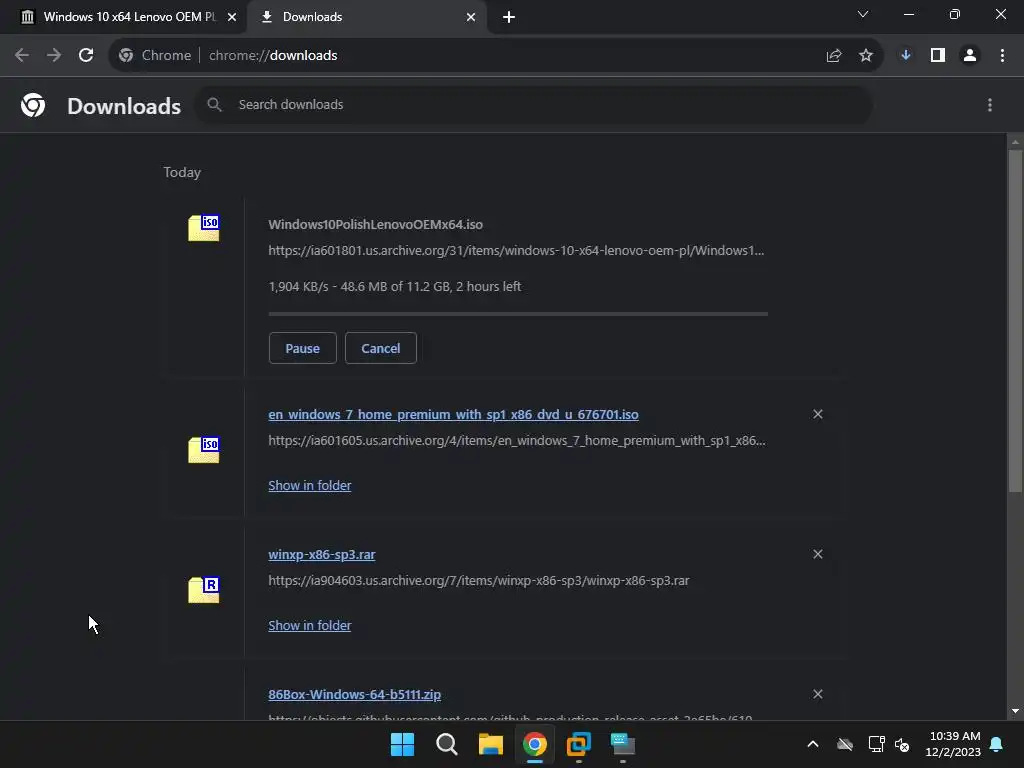Open the notification bell icon
The height and width of the screenshot is (768, 1024).
(x=997, y=744)
